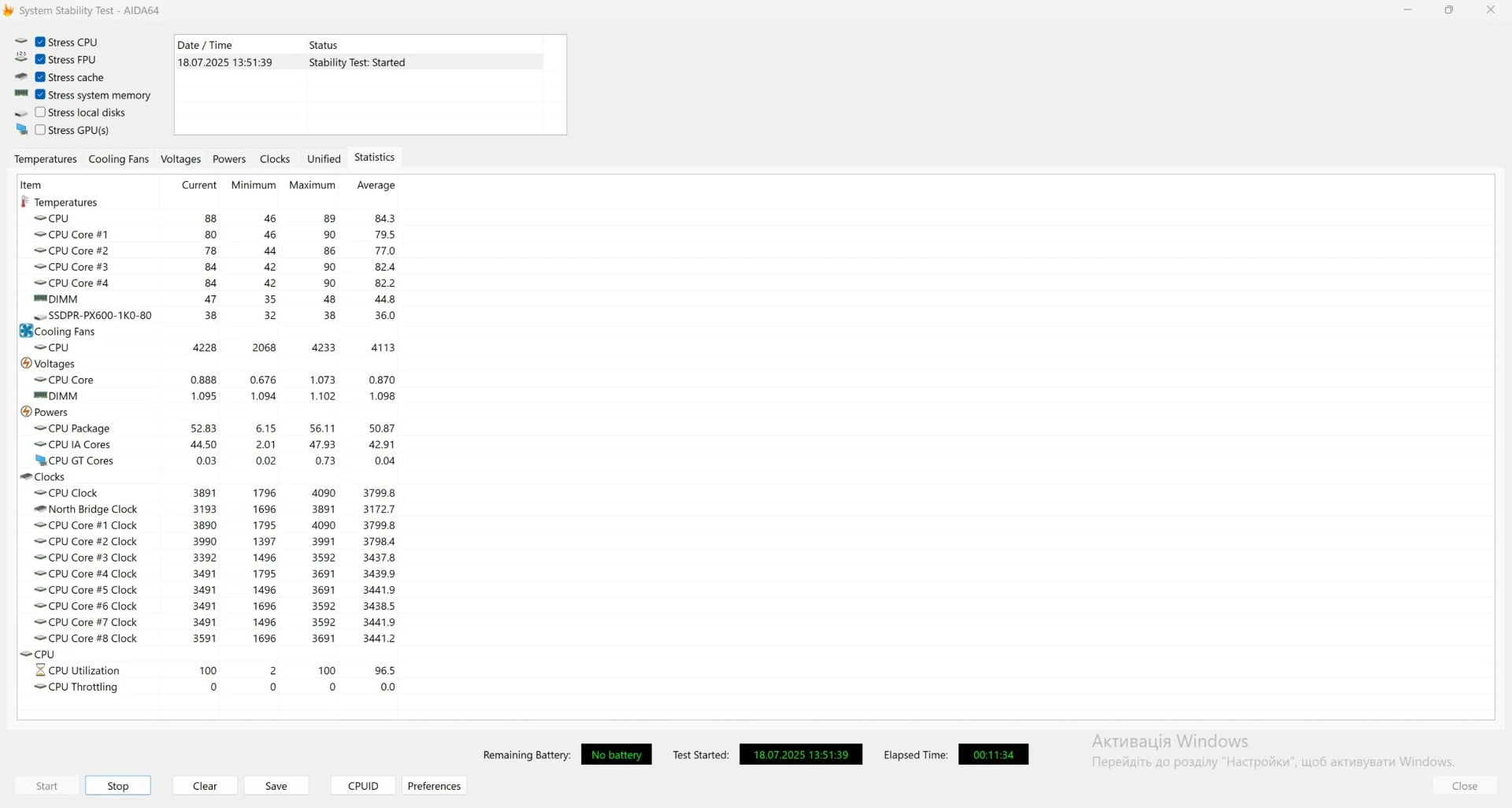Click the Current column header
This screenshot has width=1512, height=808.
click(189, 184)
